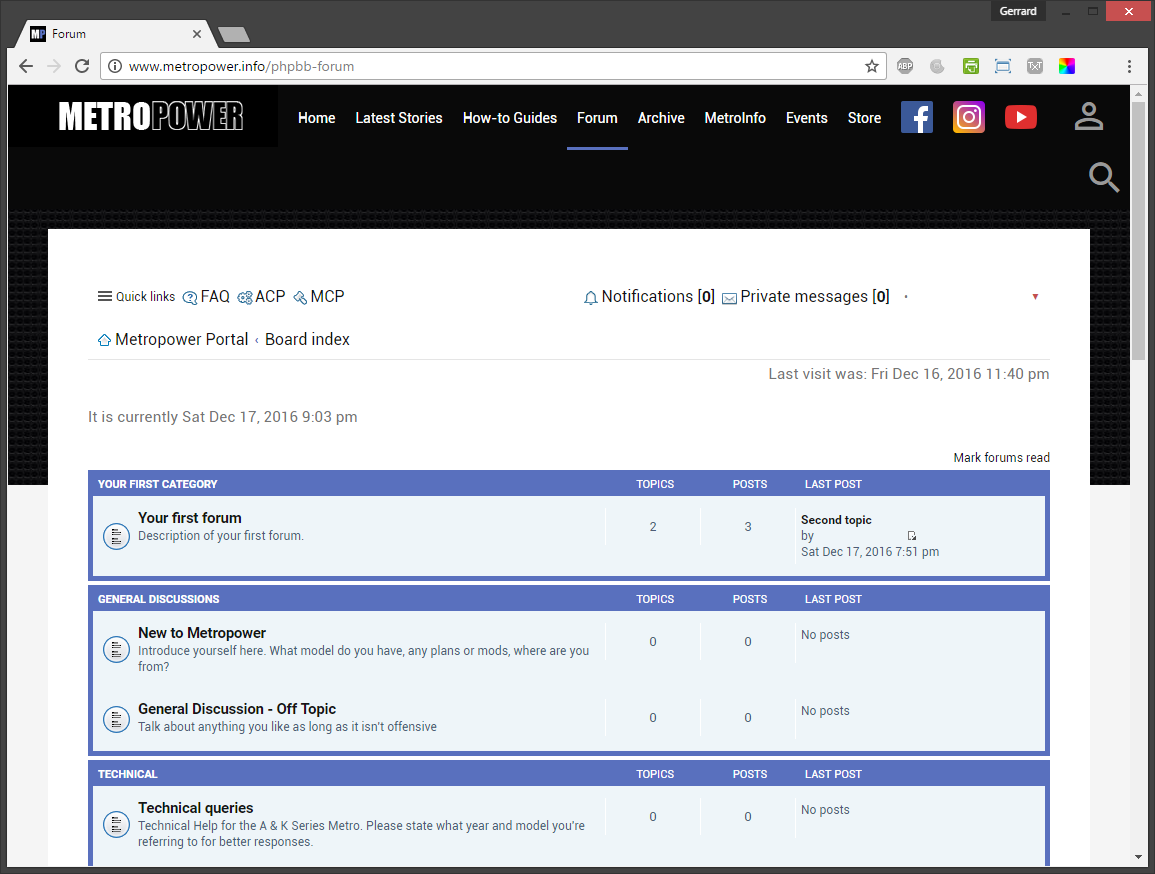Expand the user dropdown red arrow
The height and width of the screenshot is (874, 1155).
point(1035,297)
